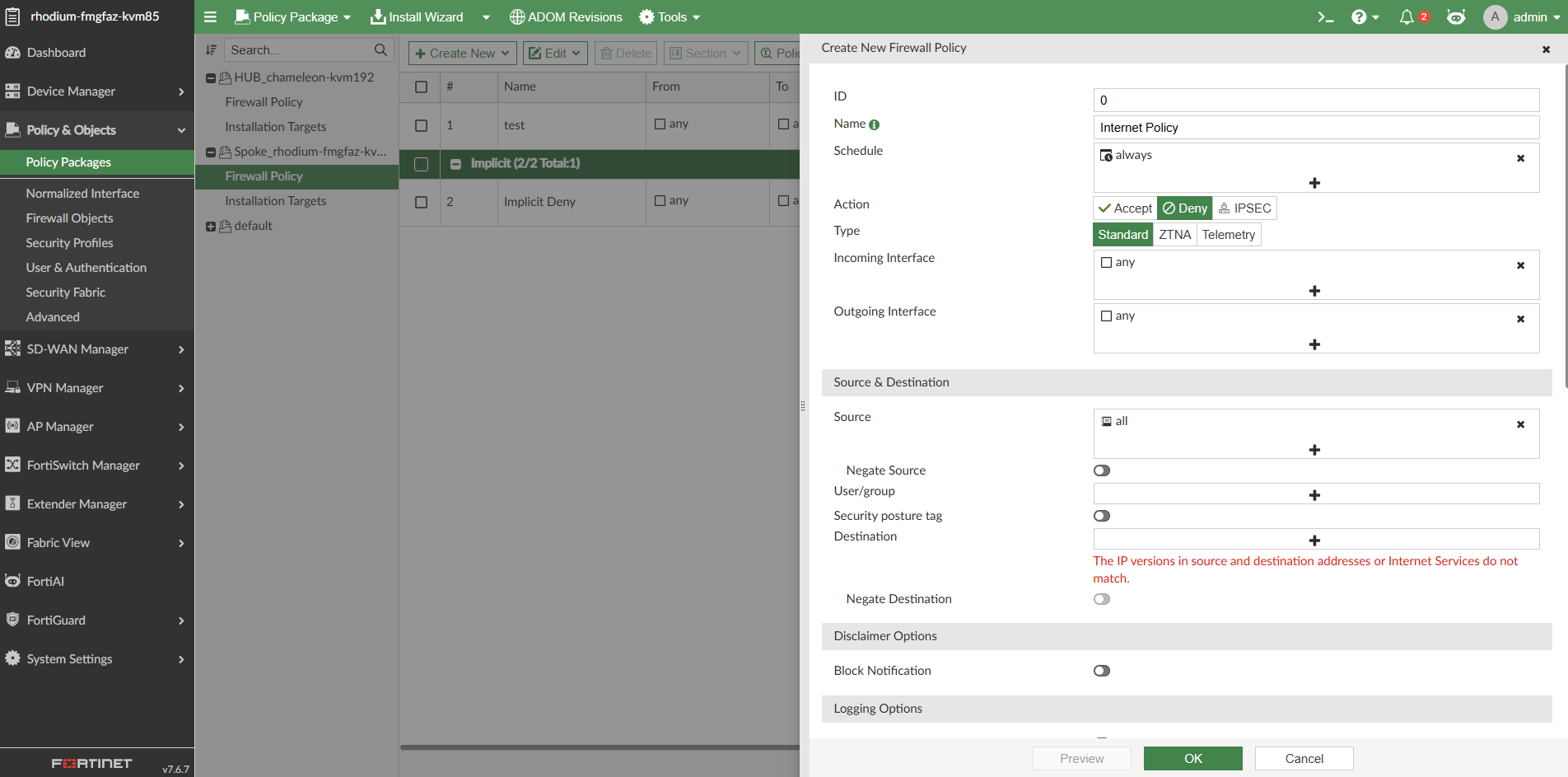Viewport: 1568px width, 777px height.
Task: Select the ZTNA policy type
Action: coord(1175,235)
